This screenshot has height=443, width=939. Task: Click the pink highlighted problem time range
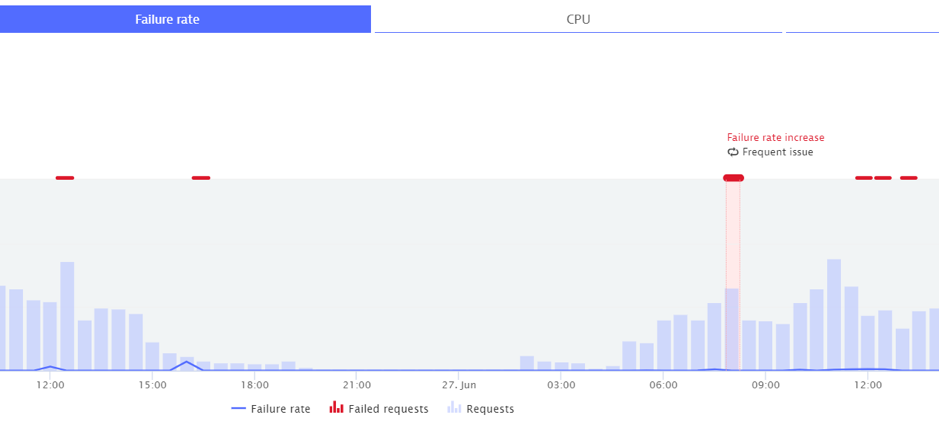pyautogui.click(x=733, y=275)
